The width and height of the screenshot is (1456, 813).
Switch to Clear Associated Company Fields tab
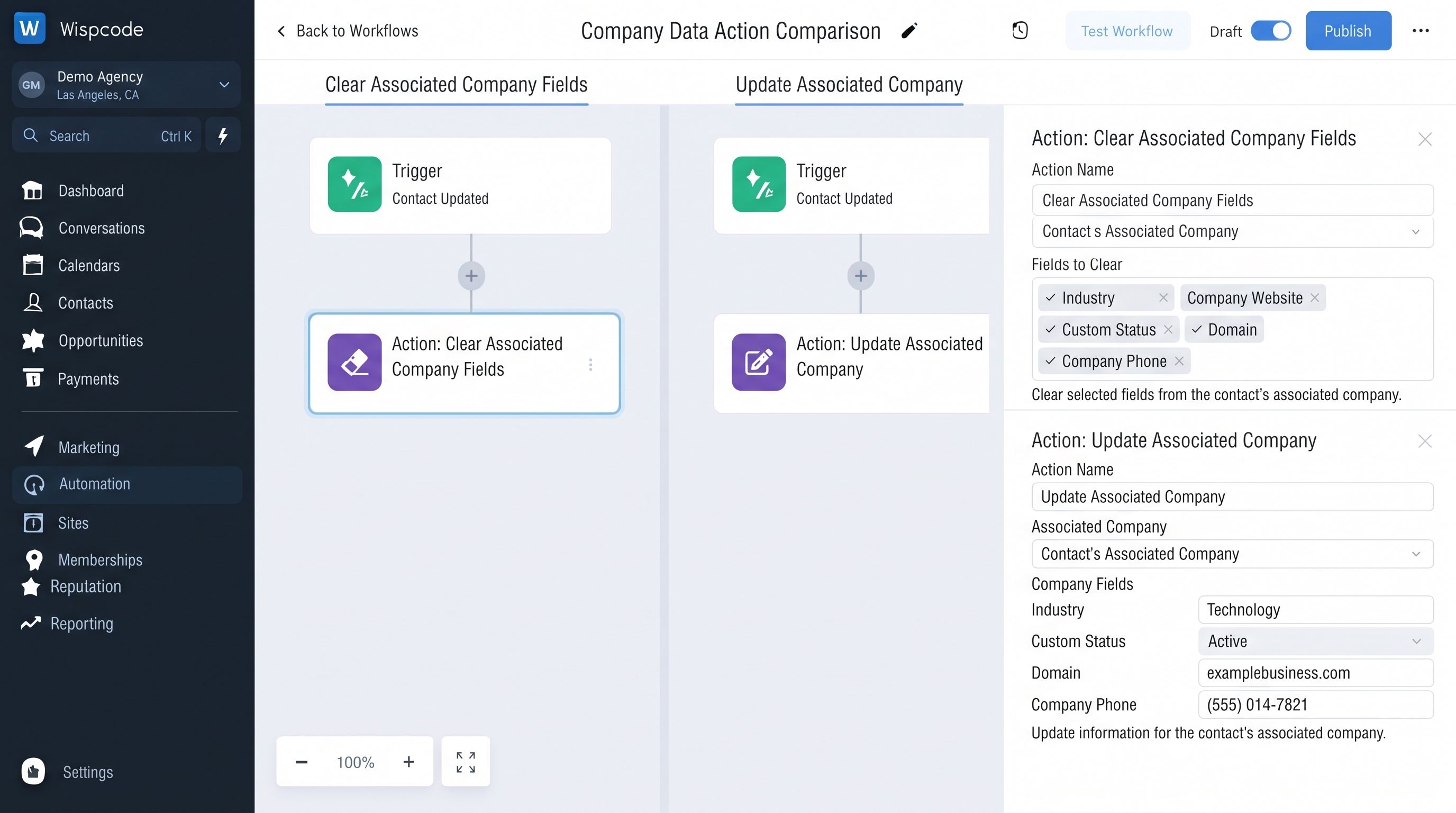pos(456,84)
